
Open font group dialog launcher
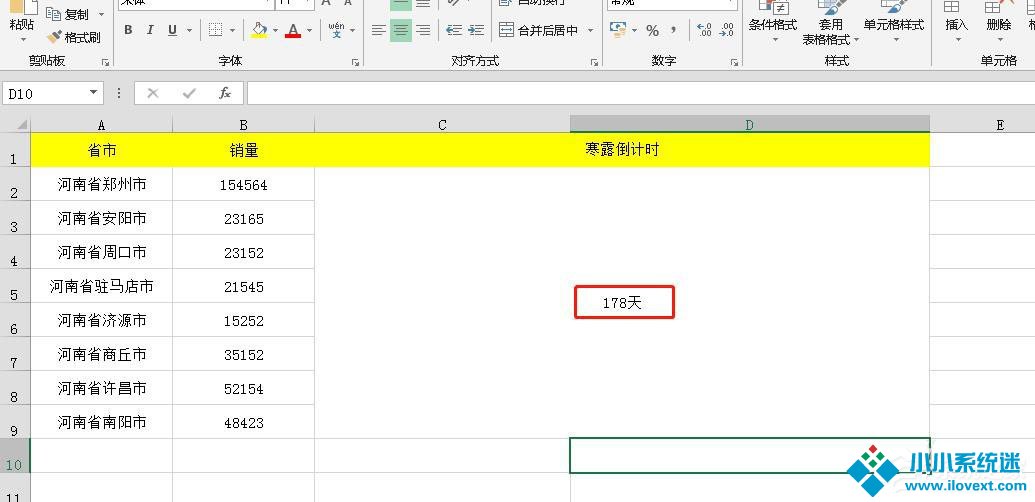coord(355,62)
